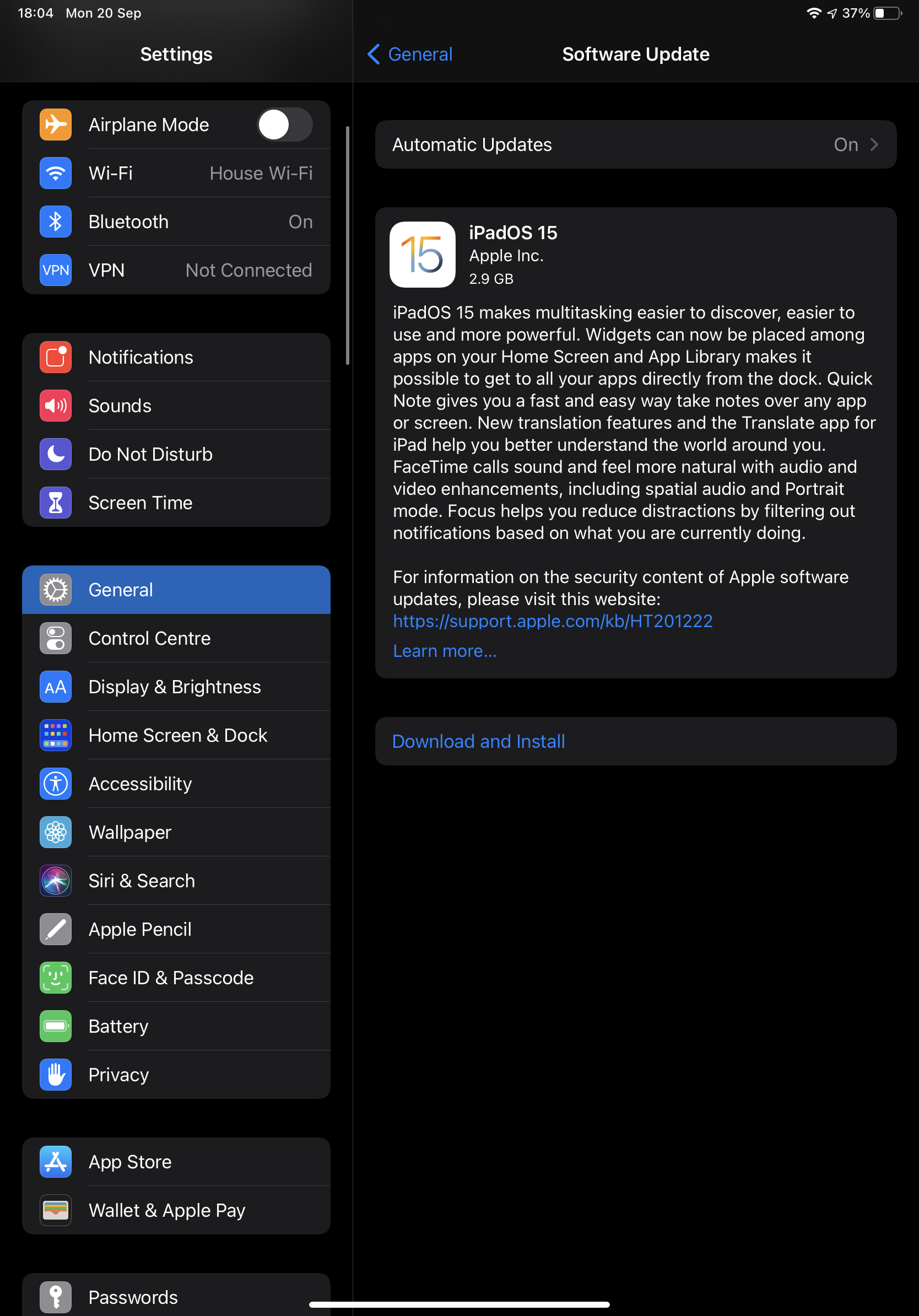Tap the Wallpaper flower icon

(x=56, y=832)
